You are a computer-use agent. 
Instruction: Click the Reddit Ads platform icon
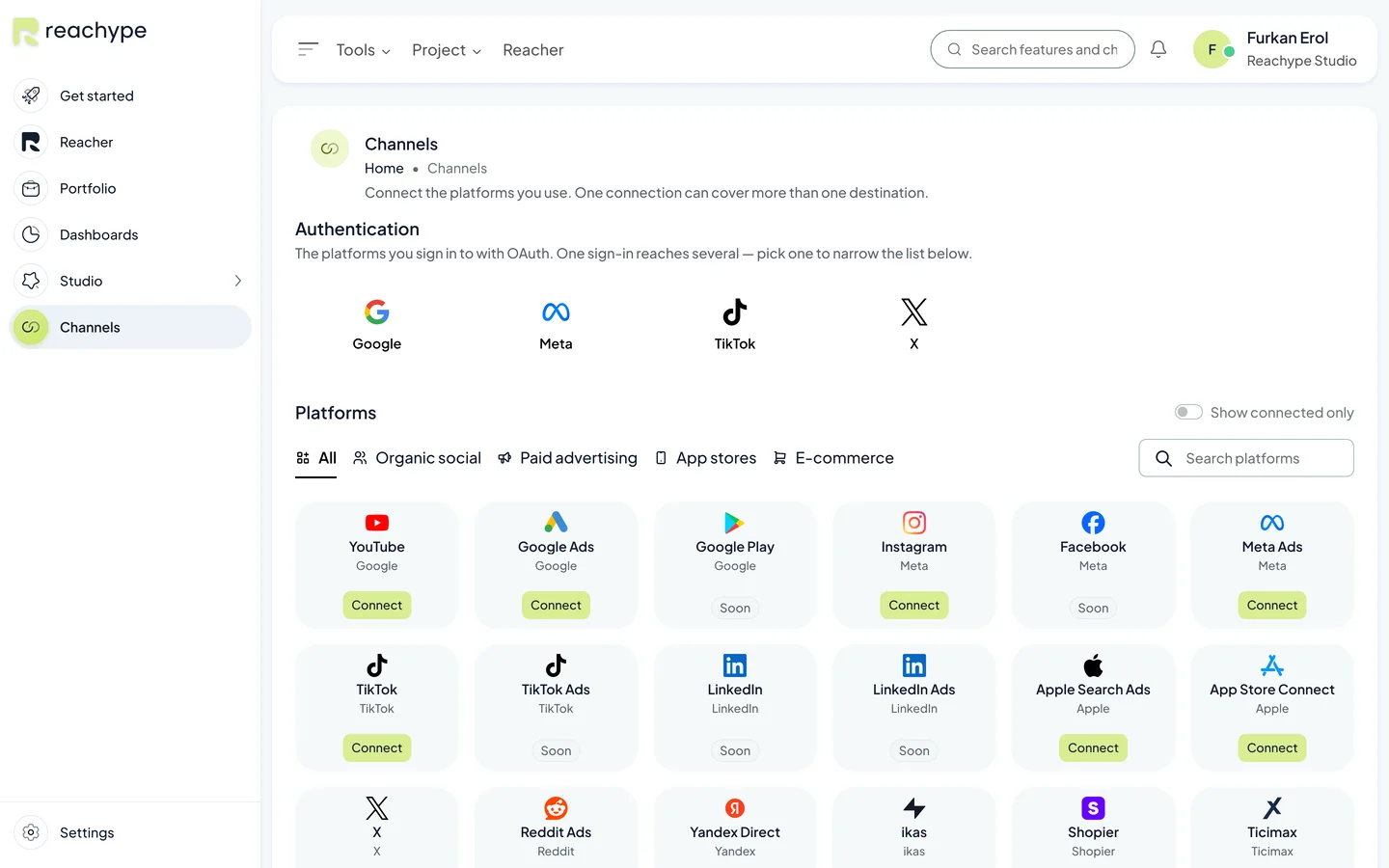click(556, 808)
